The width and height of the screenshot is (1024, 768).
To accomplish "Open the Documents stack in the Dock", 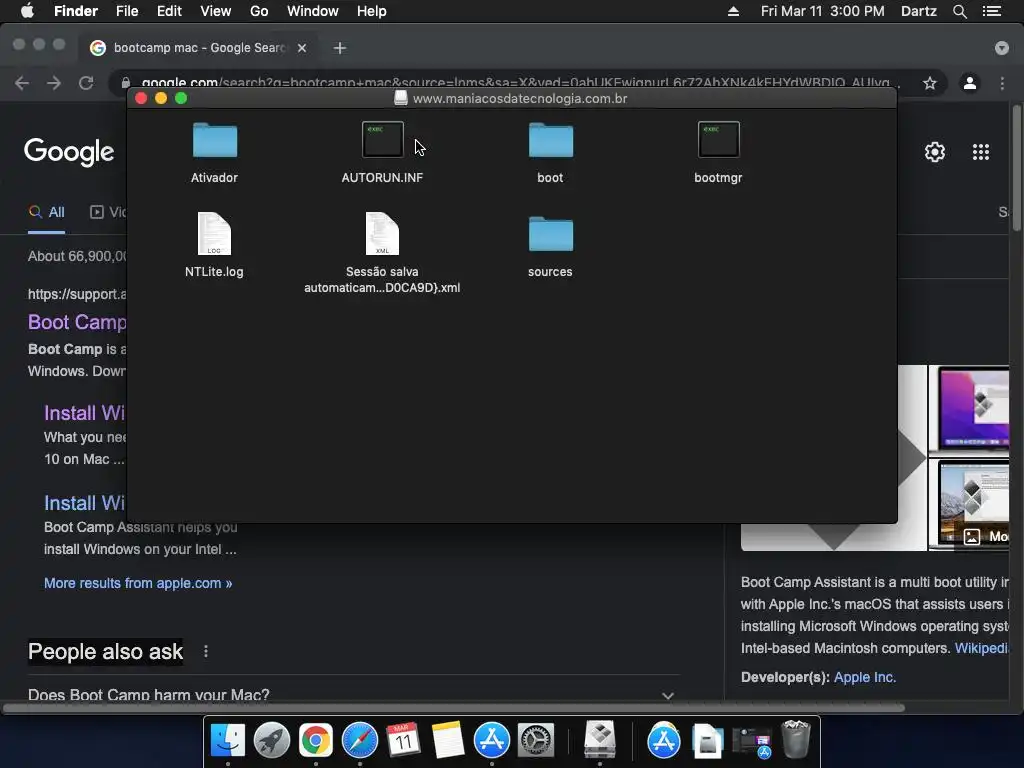I will click(708, 740).
